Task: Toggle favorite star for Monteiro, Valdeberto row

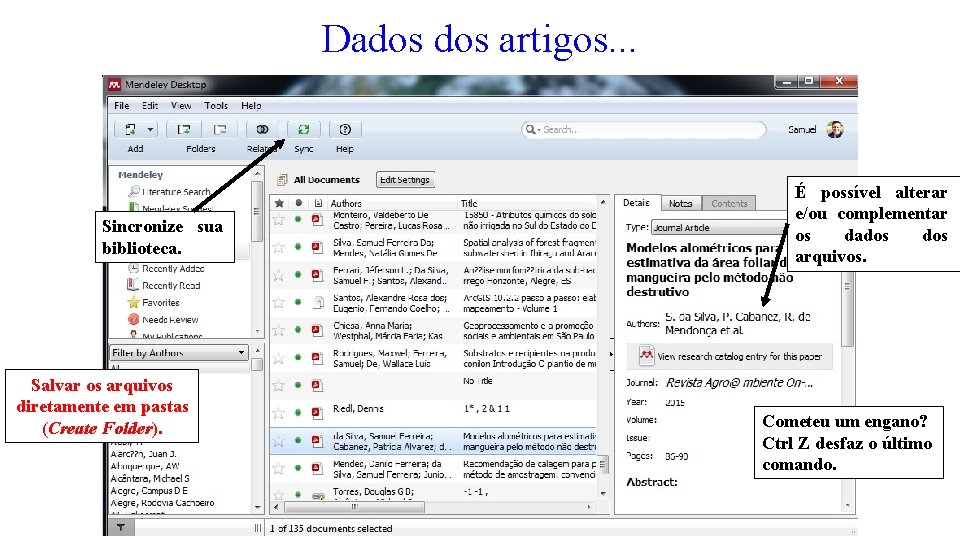Action: 279,219
